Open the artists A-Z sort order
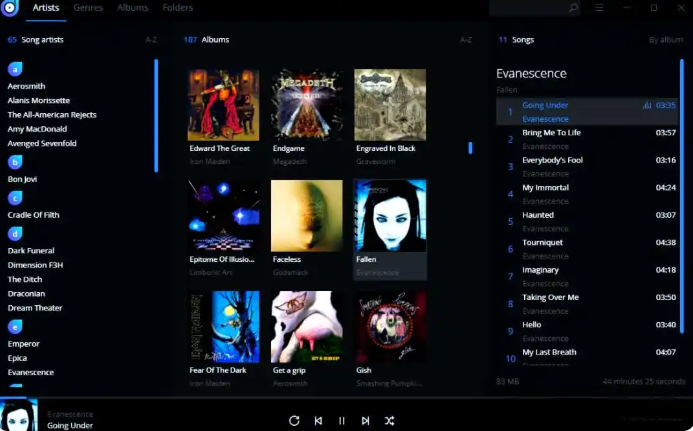693x431 pixels. pyautogui.click(x=151, y=40)
